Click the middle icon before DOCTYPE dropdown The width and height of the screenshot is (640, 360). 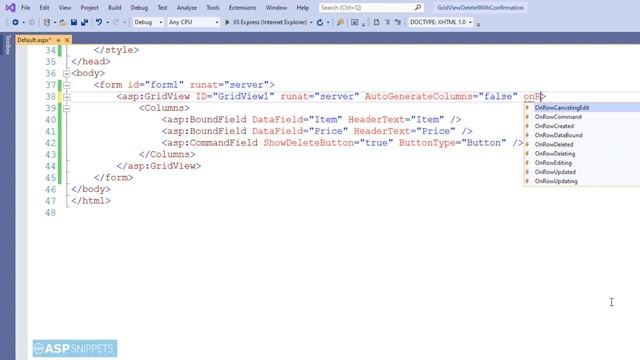click(x=387, y=22)
